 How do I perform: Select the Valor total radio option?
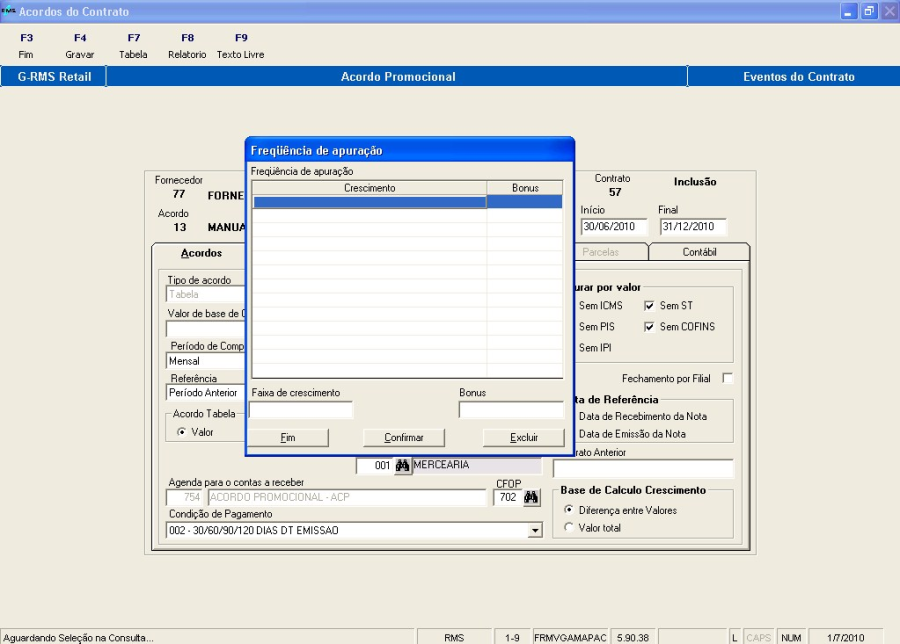pos(569,528)
